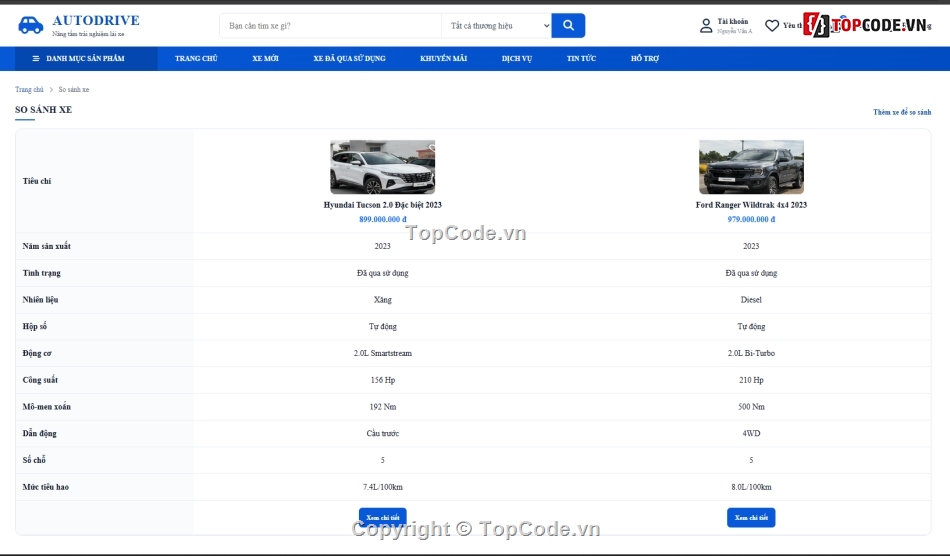Click the '4WD' drivetrain value
Image resolution: width=950 pixels, height=556 pixels.
(x=751, y=434)
